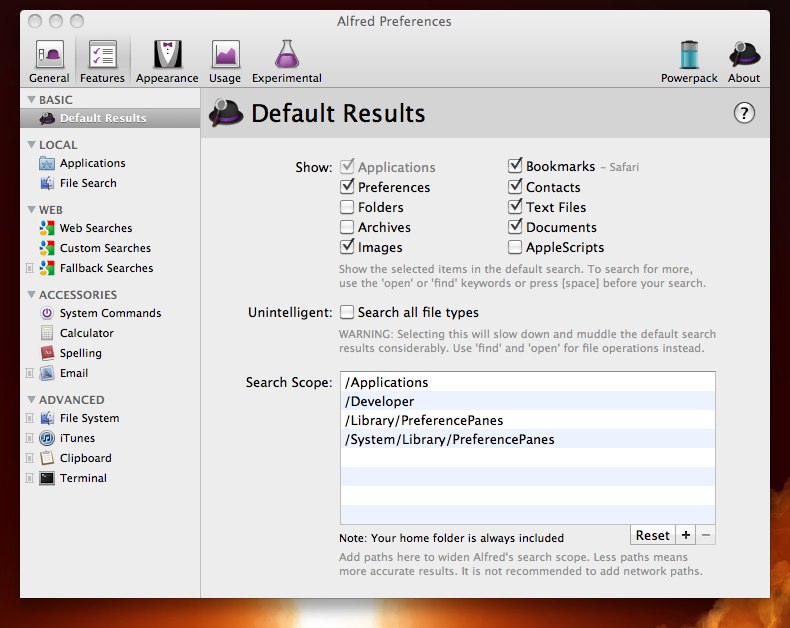Switch to the Features tab
Viewport: 790px width, 628px height.
[x=103, y=61]
